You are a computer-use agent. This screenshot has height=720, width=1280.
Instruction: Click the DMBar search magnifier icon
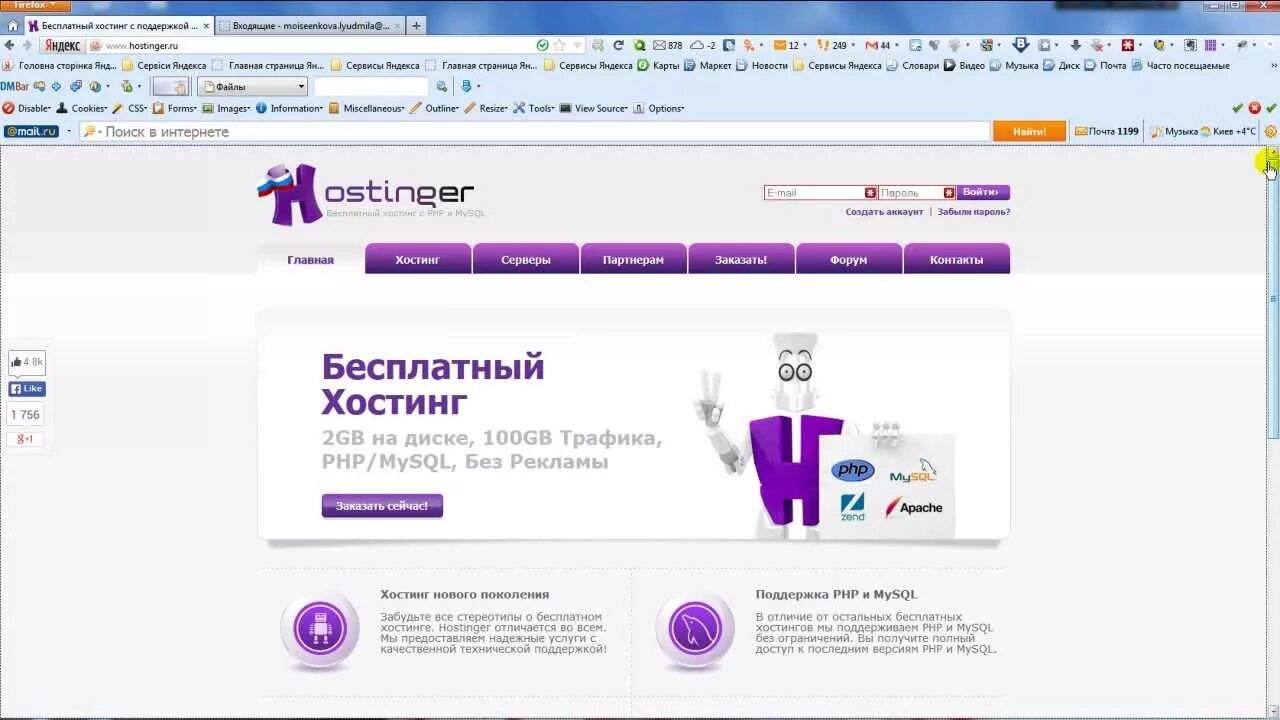[444, 87]
